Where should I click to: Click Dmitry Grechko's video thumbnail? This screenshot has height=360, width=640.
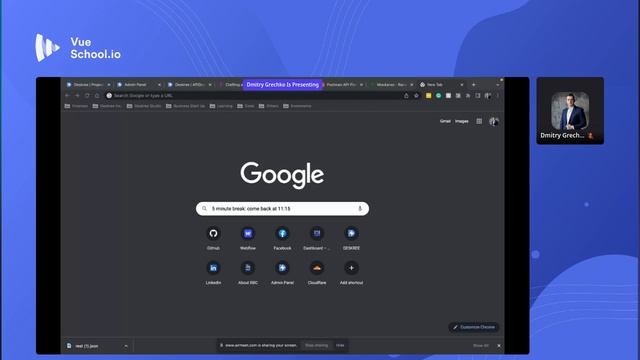(x=570, y=111)
